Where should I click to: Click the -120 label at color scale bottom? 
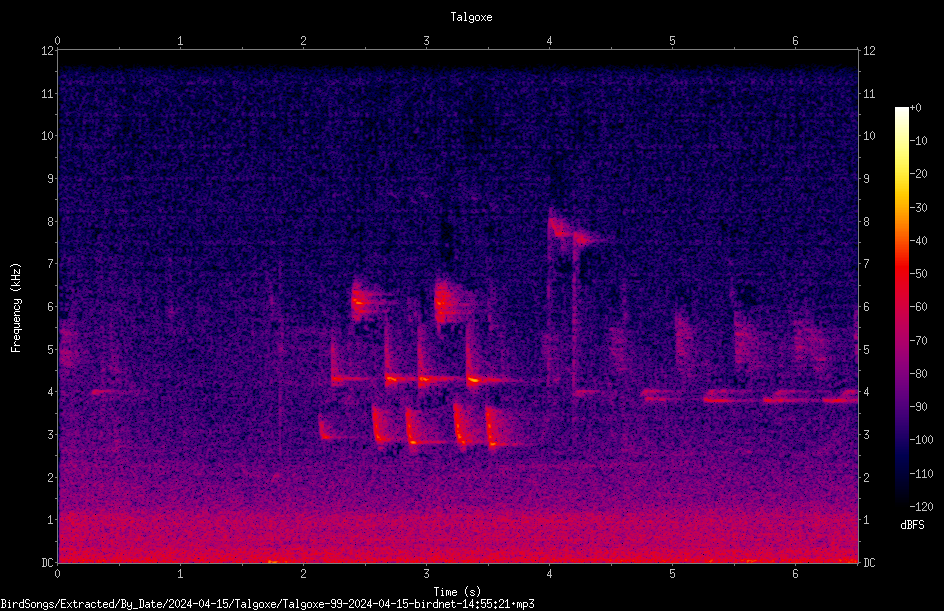pyautogui.click(x=919, y=507)
